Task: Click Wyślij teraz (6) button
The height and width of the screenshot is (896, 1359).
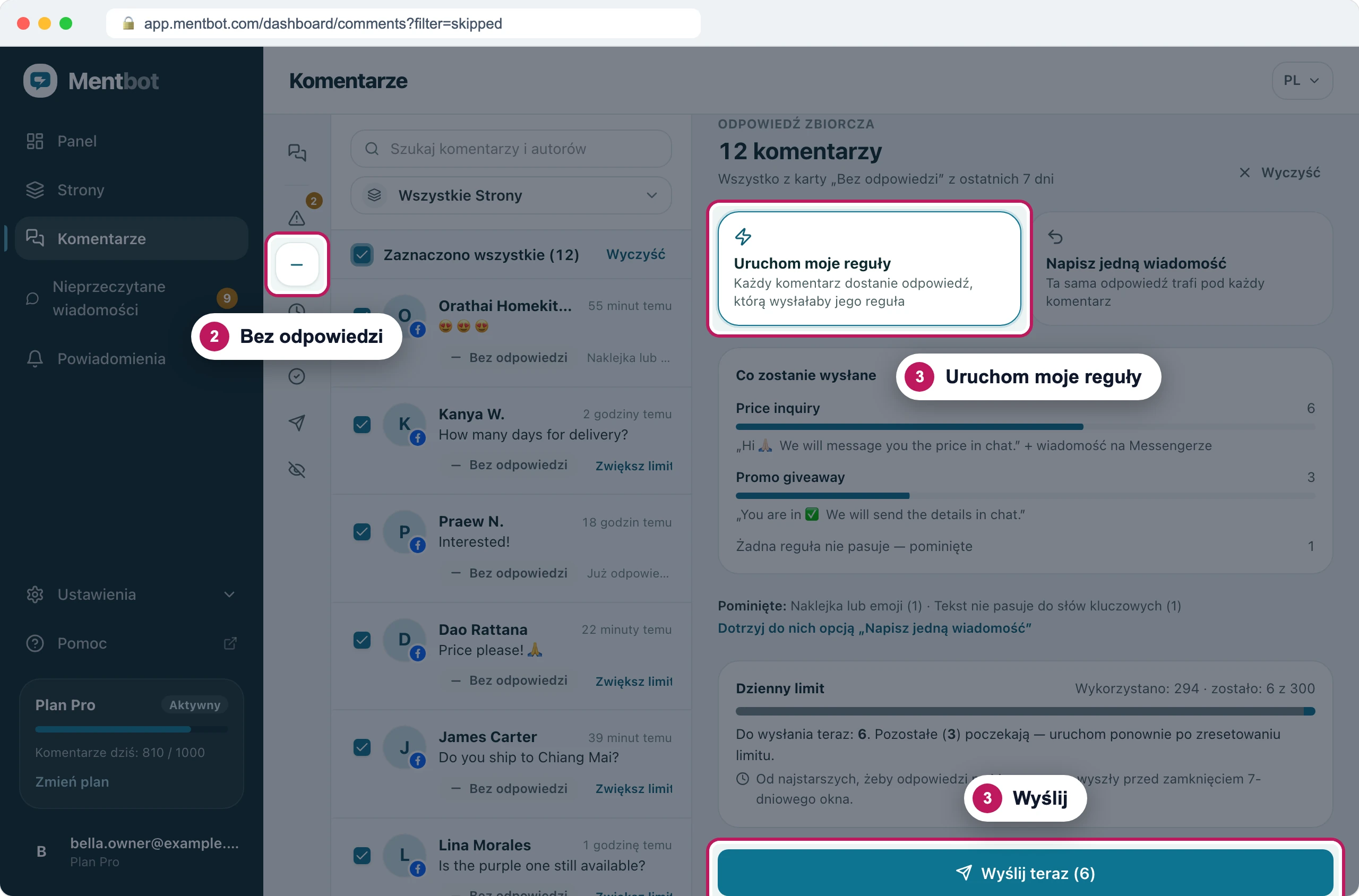Action: tap(1025, 872)
